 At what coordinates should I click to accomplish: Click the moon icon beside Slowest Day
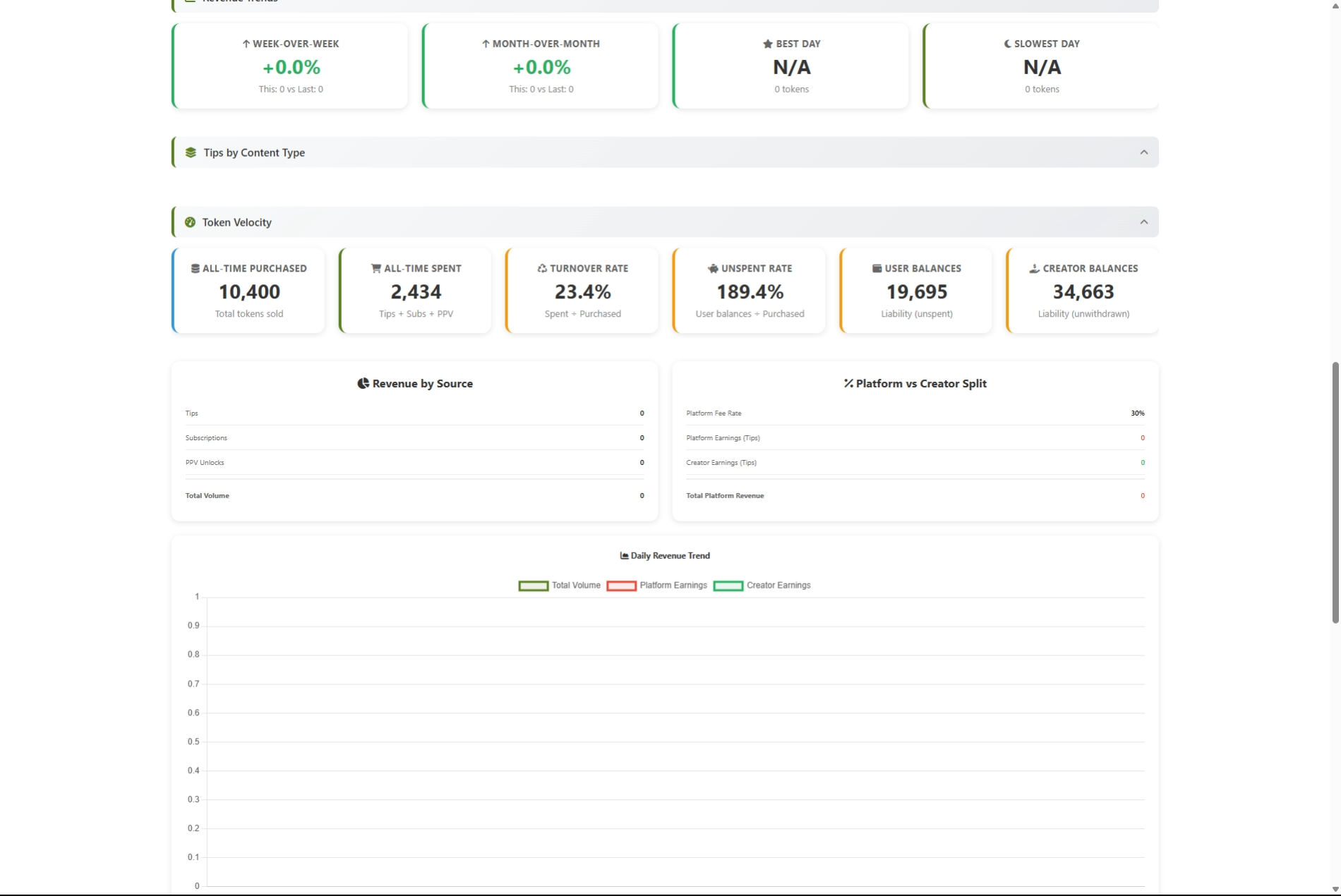click(x=1007, y=44)
